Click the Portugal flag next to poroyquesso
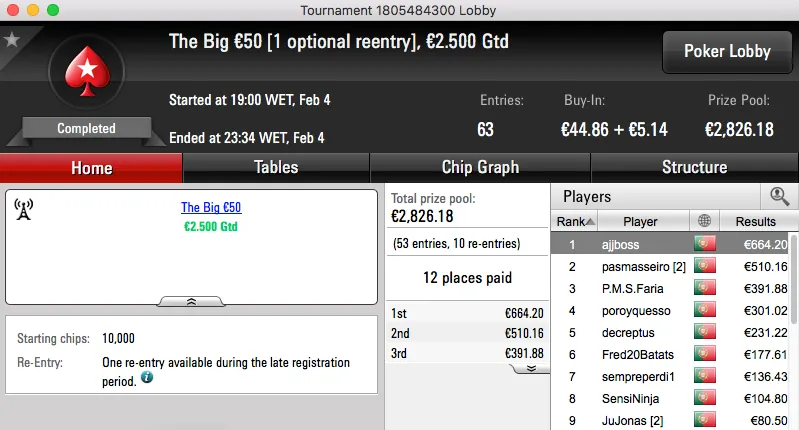 coord(705,310)
